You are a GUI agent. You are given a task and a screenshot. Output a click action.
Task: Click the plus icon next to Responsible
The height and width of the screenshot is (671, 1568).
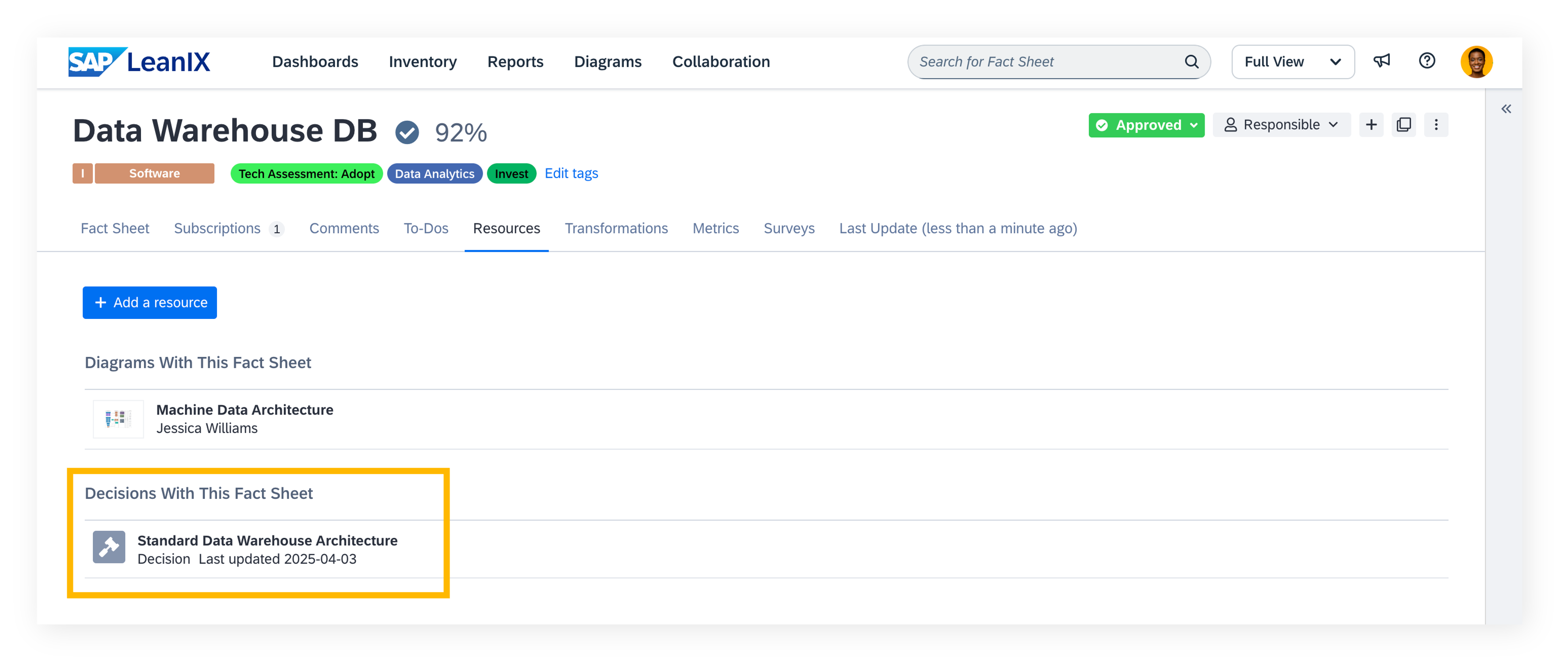(x=1371, y=125)
